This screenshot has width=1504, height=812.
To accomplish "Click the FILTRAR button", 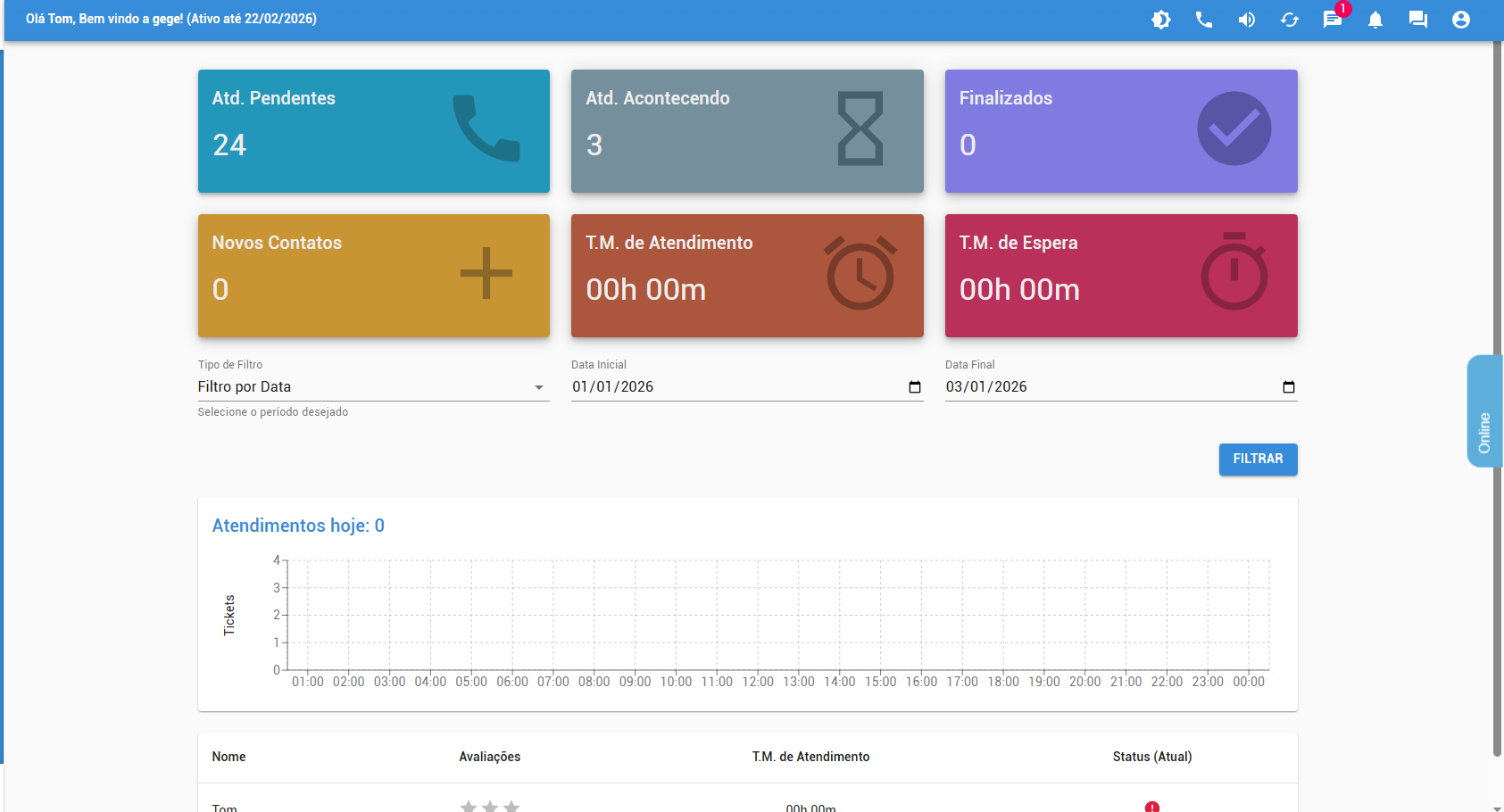I will 1258,459.
